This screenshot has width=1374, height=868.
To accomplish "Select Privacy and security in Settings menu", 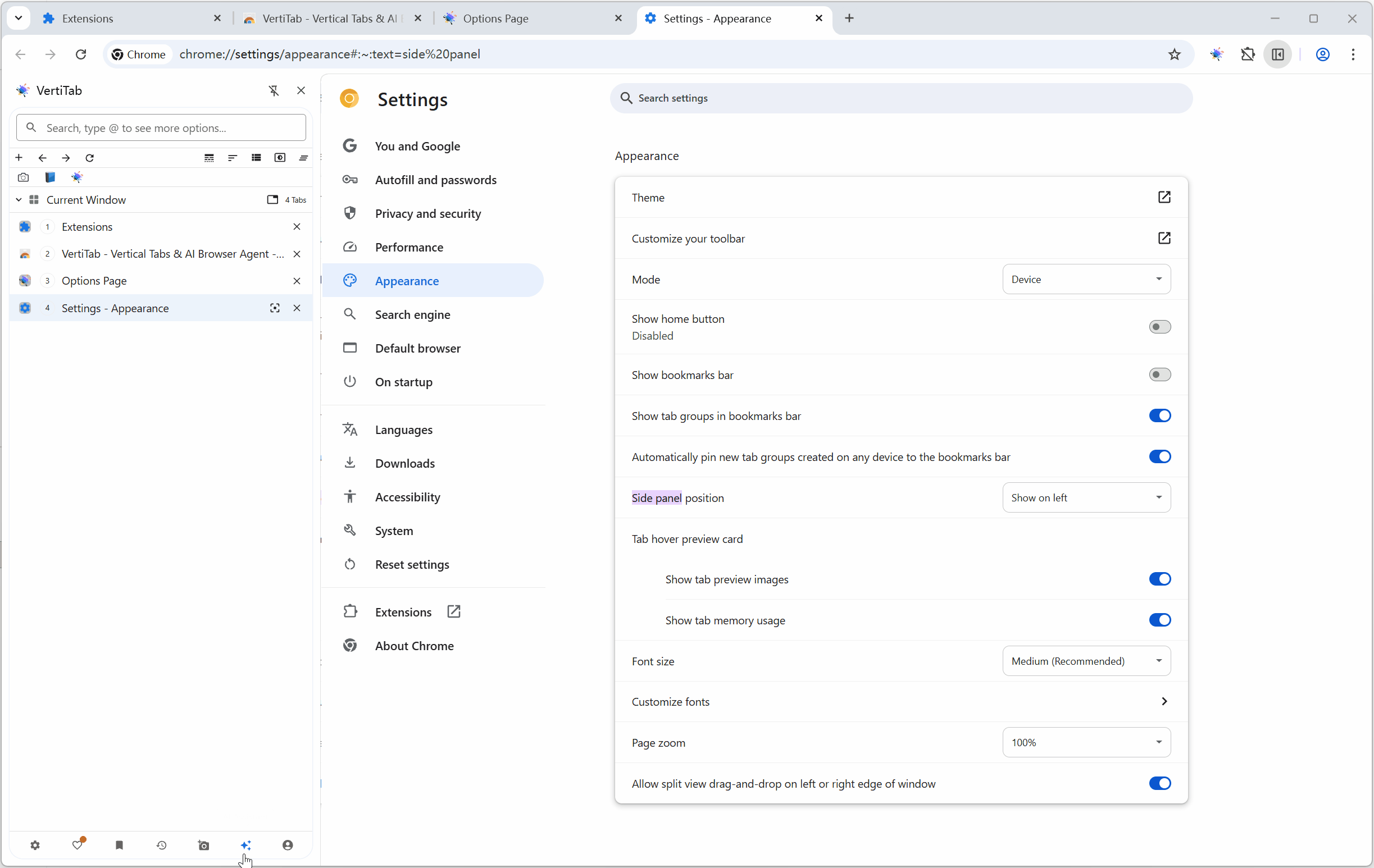I will (428, 213).
